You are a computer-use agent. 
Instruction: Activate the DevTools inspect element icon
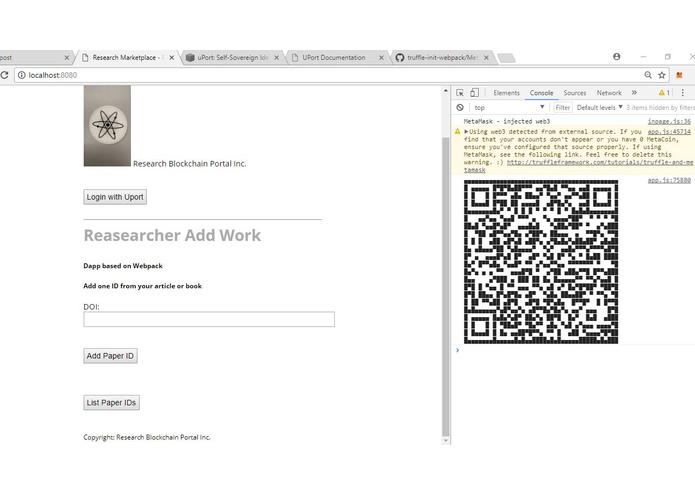click(x=460, y=93)
